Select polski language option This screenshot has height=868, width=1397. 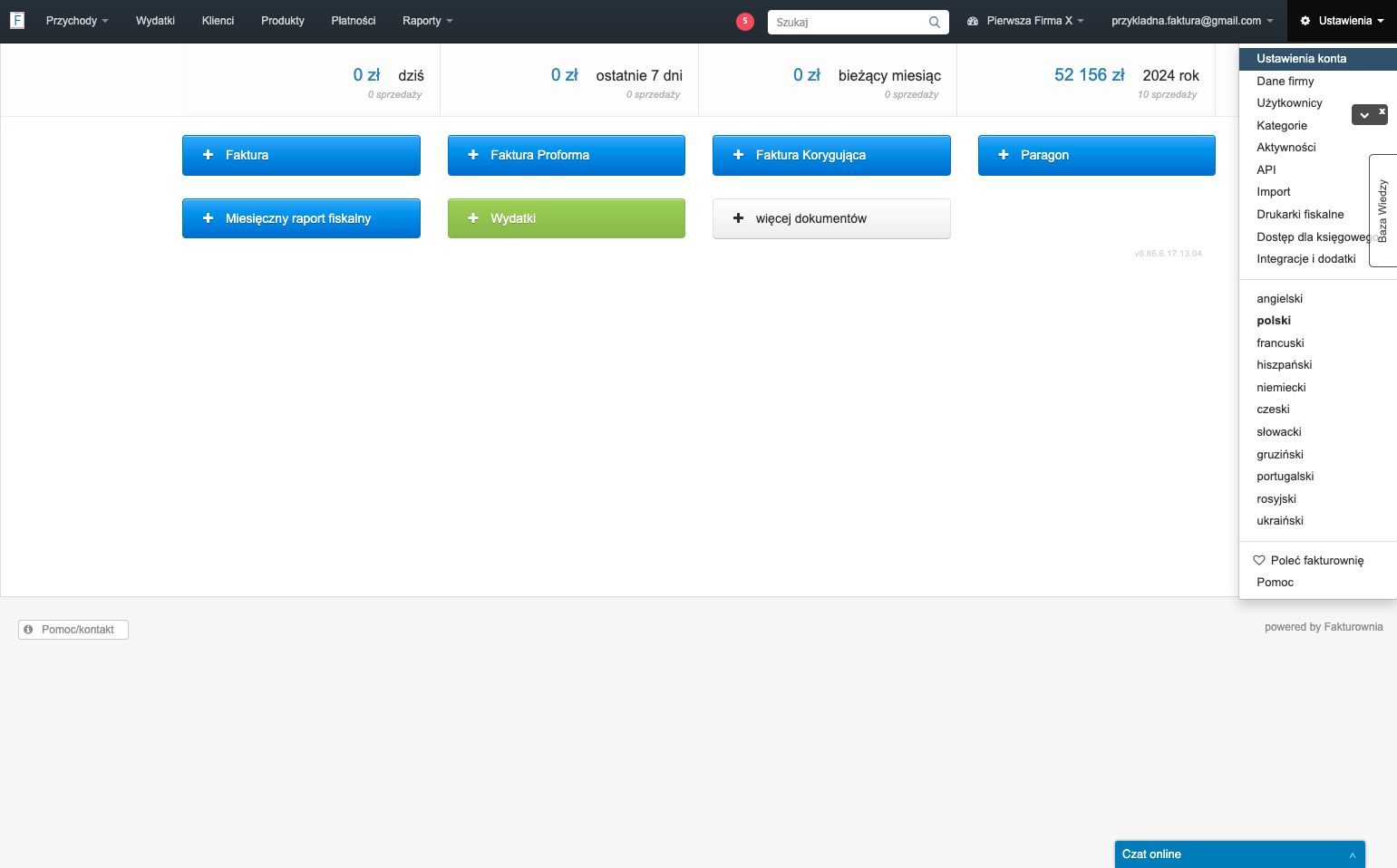point(1317,320)
